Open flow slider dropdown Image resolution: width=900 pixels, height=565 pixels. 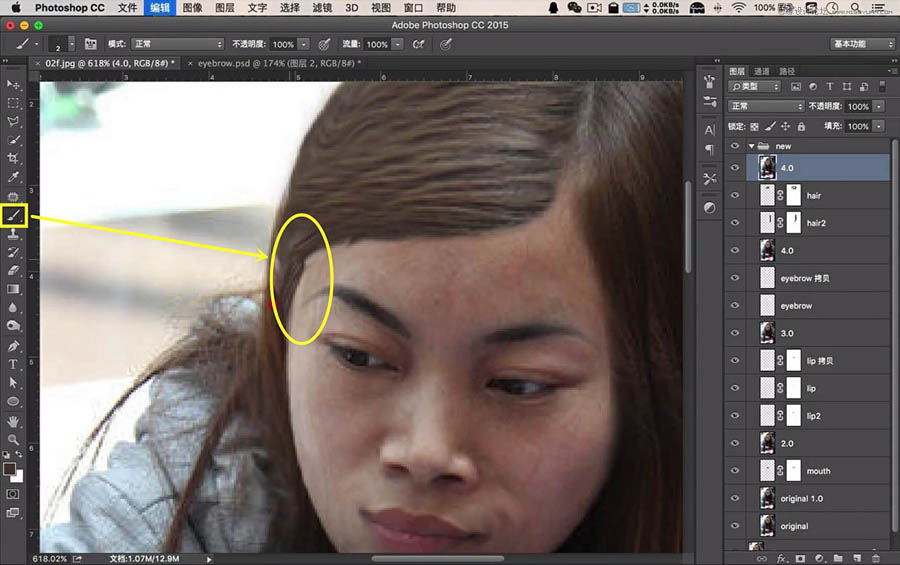397,44
